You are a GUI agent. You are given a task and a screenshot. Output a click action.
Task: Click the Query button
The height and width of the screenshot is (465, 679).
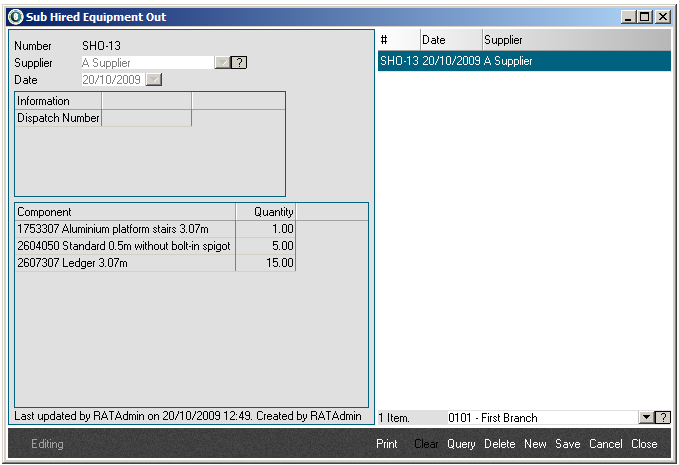461,444
